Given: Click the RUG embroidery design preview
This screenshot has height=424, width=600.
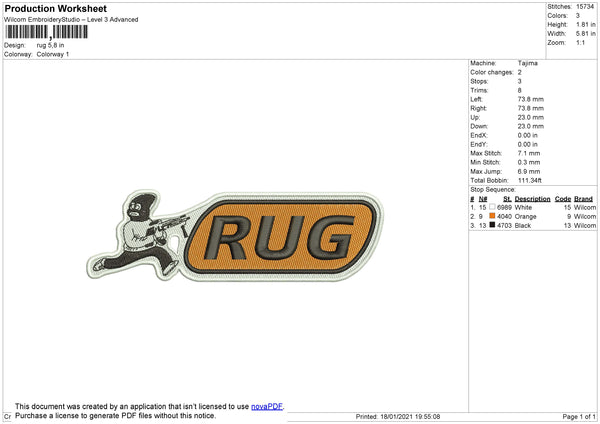Looking at the screenshot, I should tap(235, 236).
